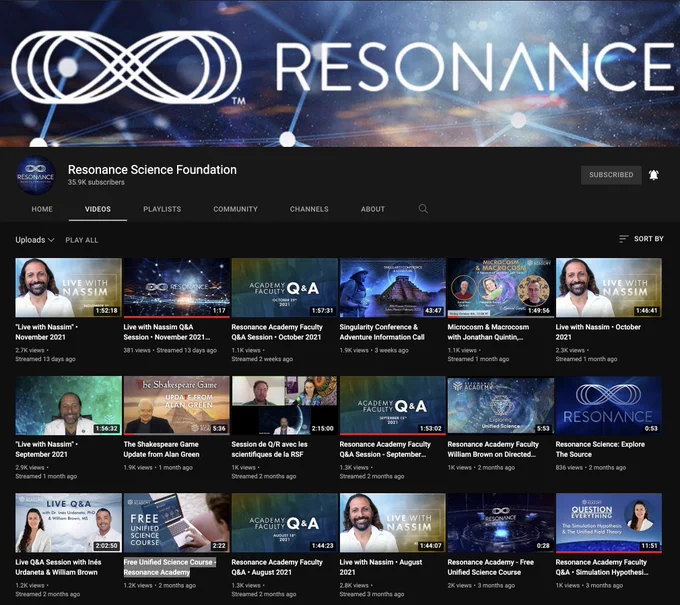Click the Subscribed button
This screenshot has height=605, width=680.
611,175
